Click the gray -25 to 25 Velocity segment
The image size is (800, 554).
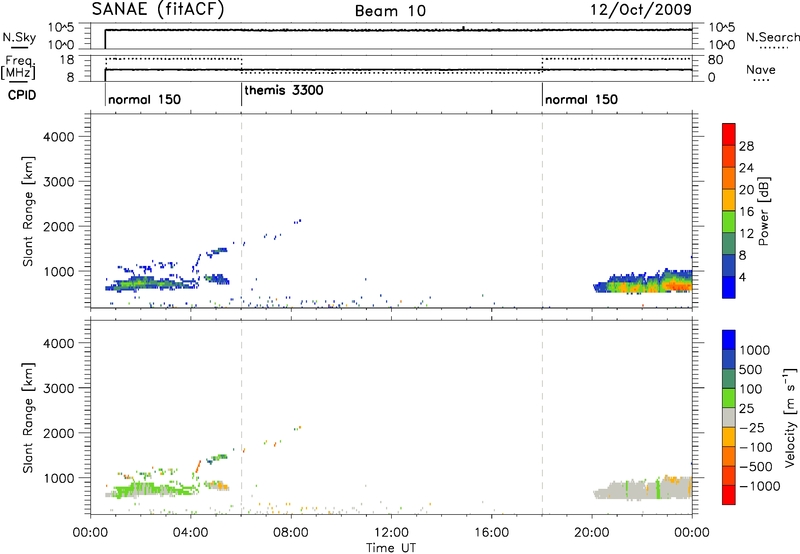(729, 417)
